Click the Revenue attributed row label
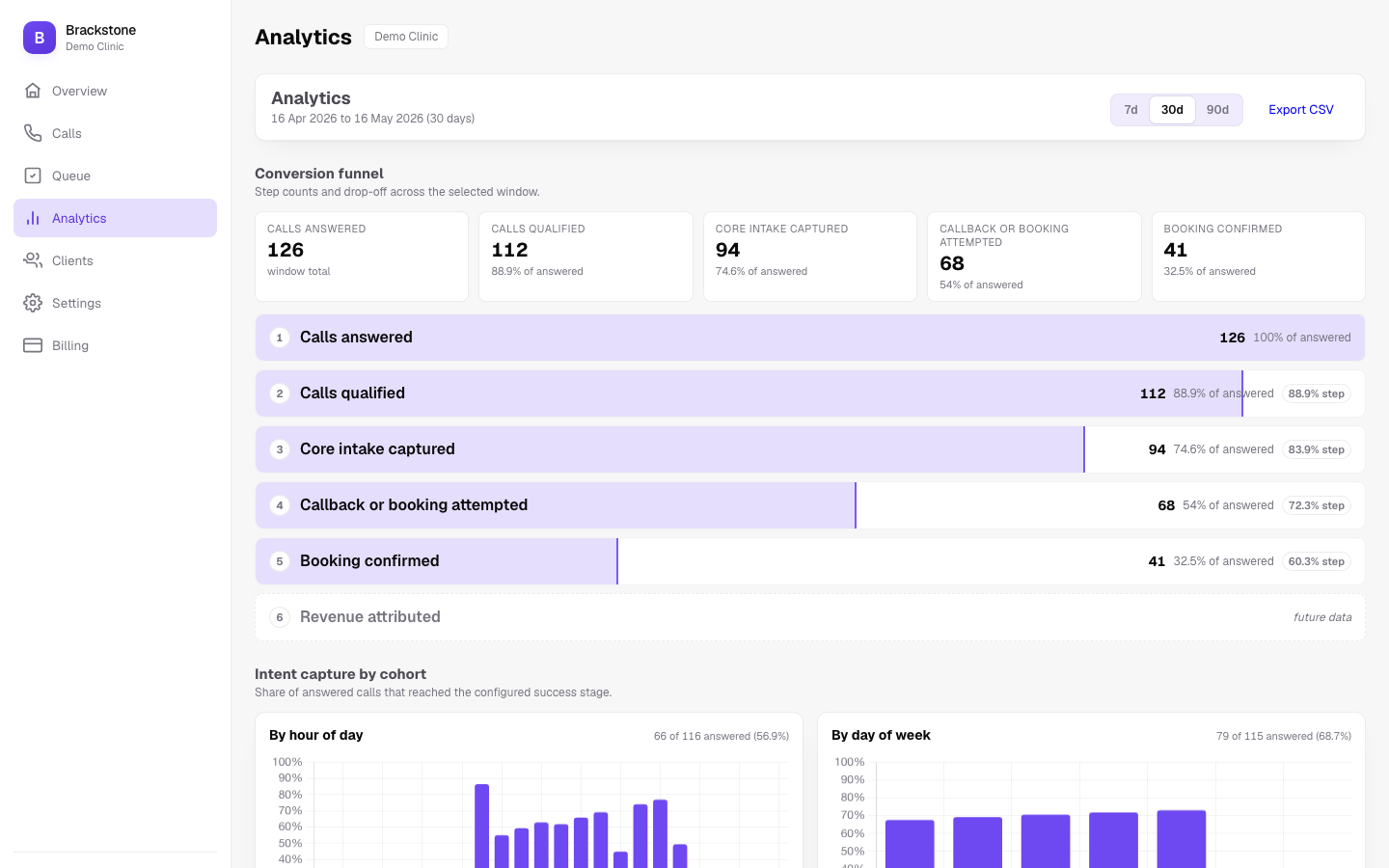The width and height of the screenshot is (1389, 868). [x=370, y=617]
